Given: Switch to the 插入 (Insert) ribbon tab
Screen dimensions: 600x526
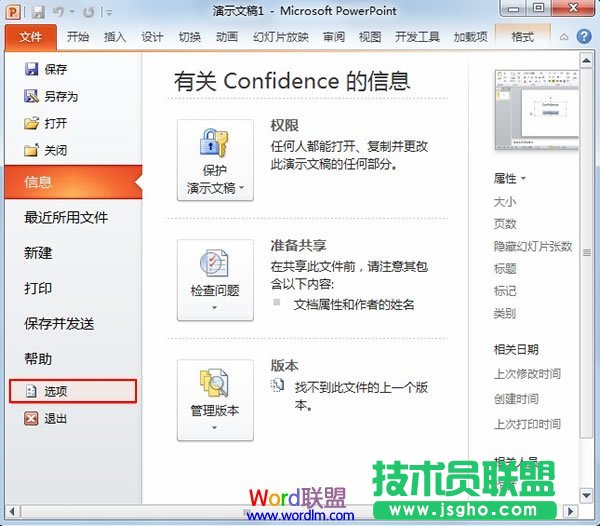Looking at the screenshot, I should 115,37.
